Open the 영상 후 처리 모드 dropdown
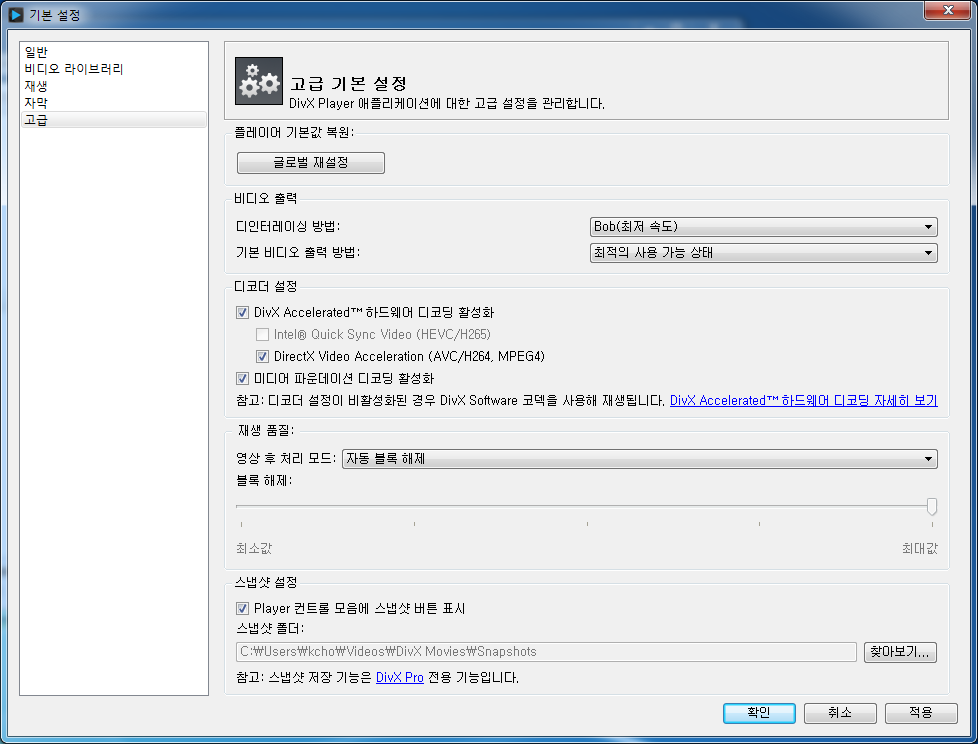This screenshot has width=978, height=744. [639, 459]
